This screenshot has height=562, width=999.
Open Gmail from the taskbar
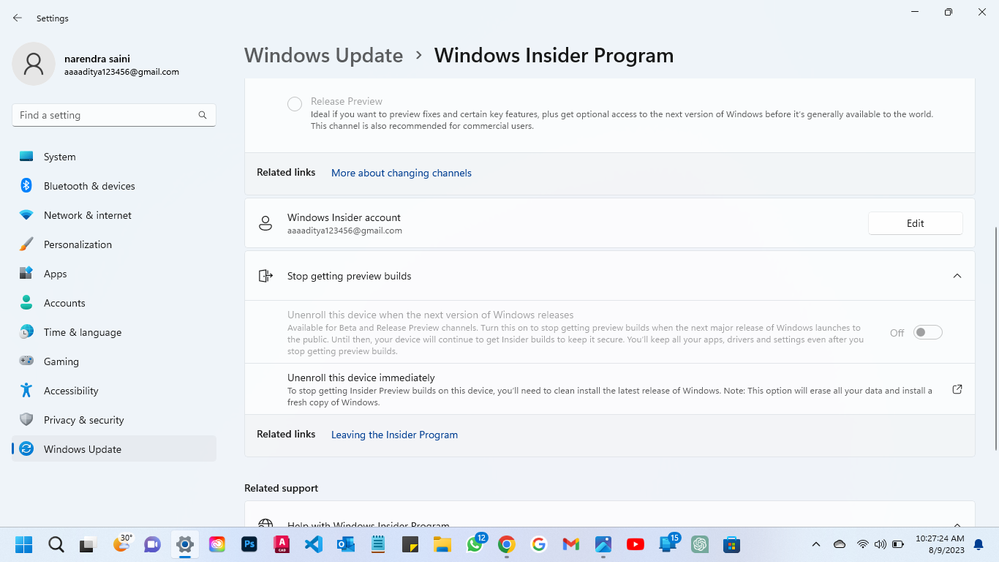(571, 545)
